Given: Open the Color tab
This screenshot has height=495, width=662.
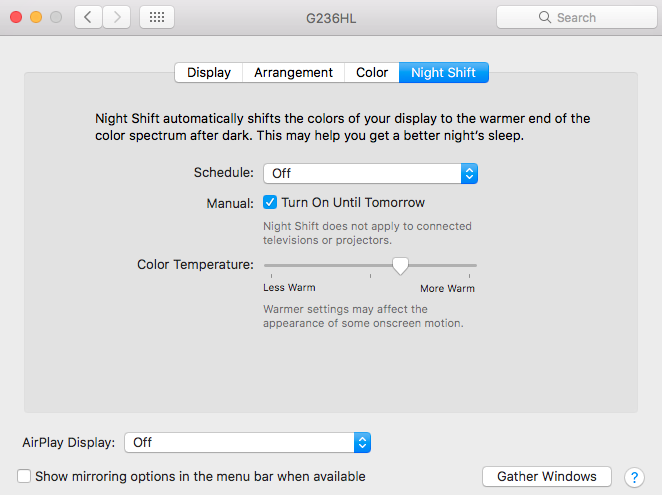Looking at the screenshot, I should pyautogui.click(x=372, y=72).
